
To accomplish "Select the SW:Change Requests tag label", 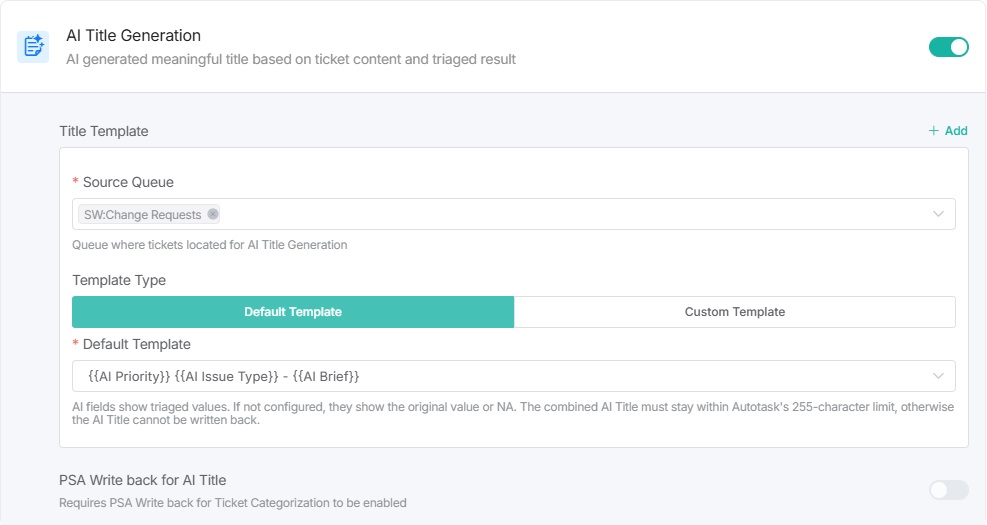I will tap(142, 214).
